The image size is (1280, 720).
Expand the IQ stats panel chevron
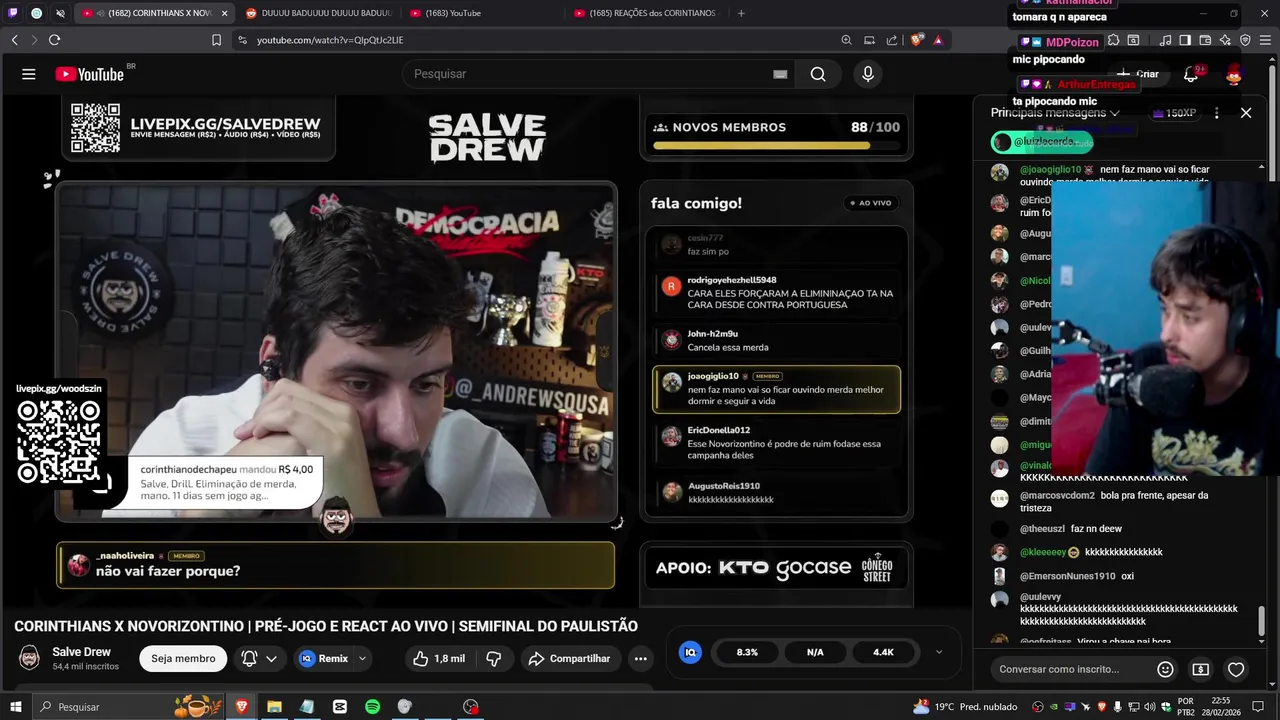(x=938, y=652)
